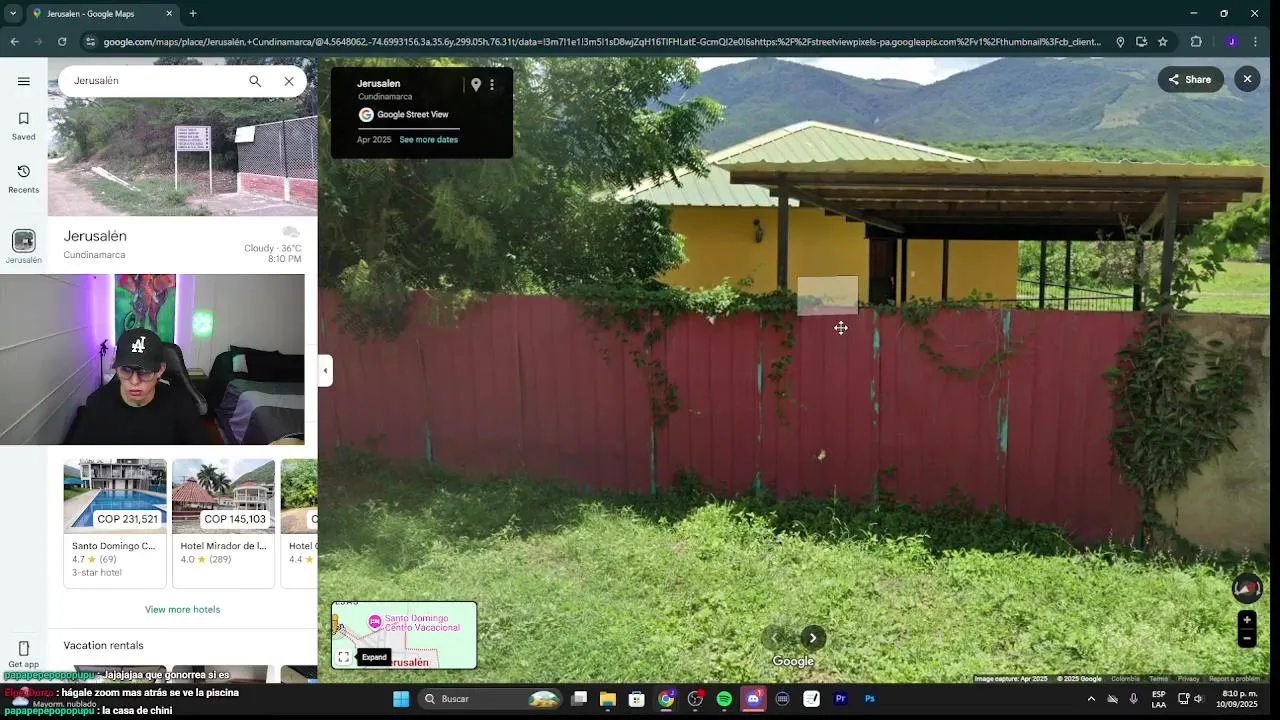The width and height of the screenshot is (1280, 720).
Task: Close the Jerusalén - Google Maps tab
Action: 169,13
